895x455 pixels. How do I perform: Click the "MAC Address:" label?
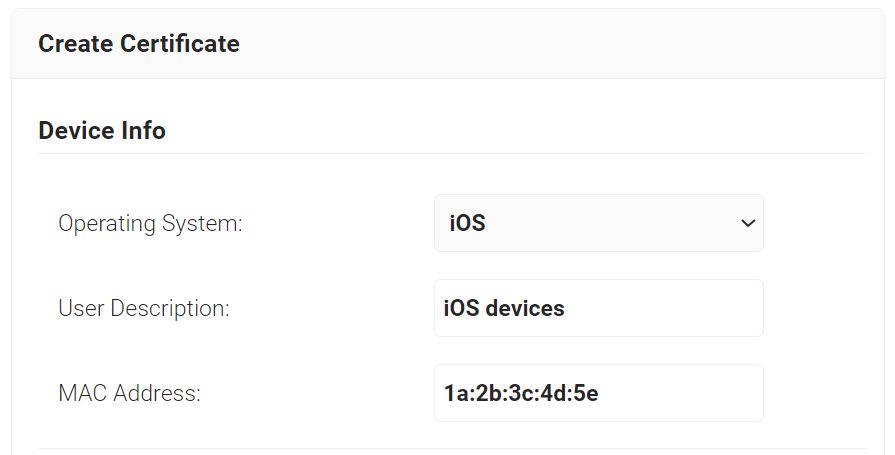point(130,393)
